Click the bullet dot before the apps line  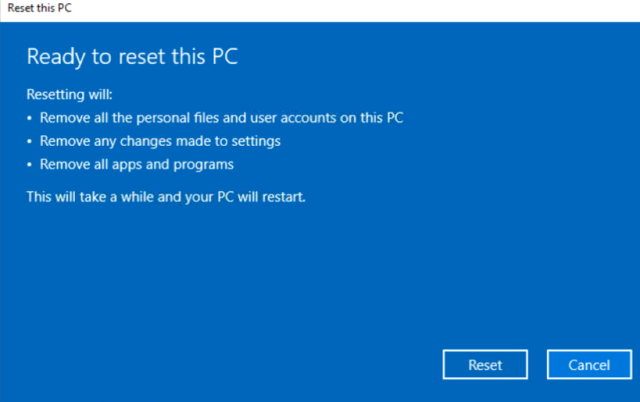(x=30, y=165)
